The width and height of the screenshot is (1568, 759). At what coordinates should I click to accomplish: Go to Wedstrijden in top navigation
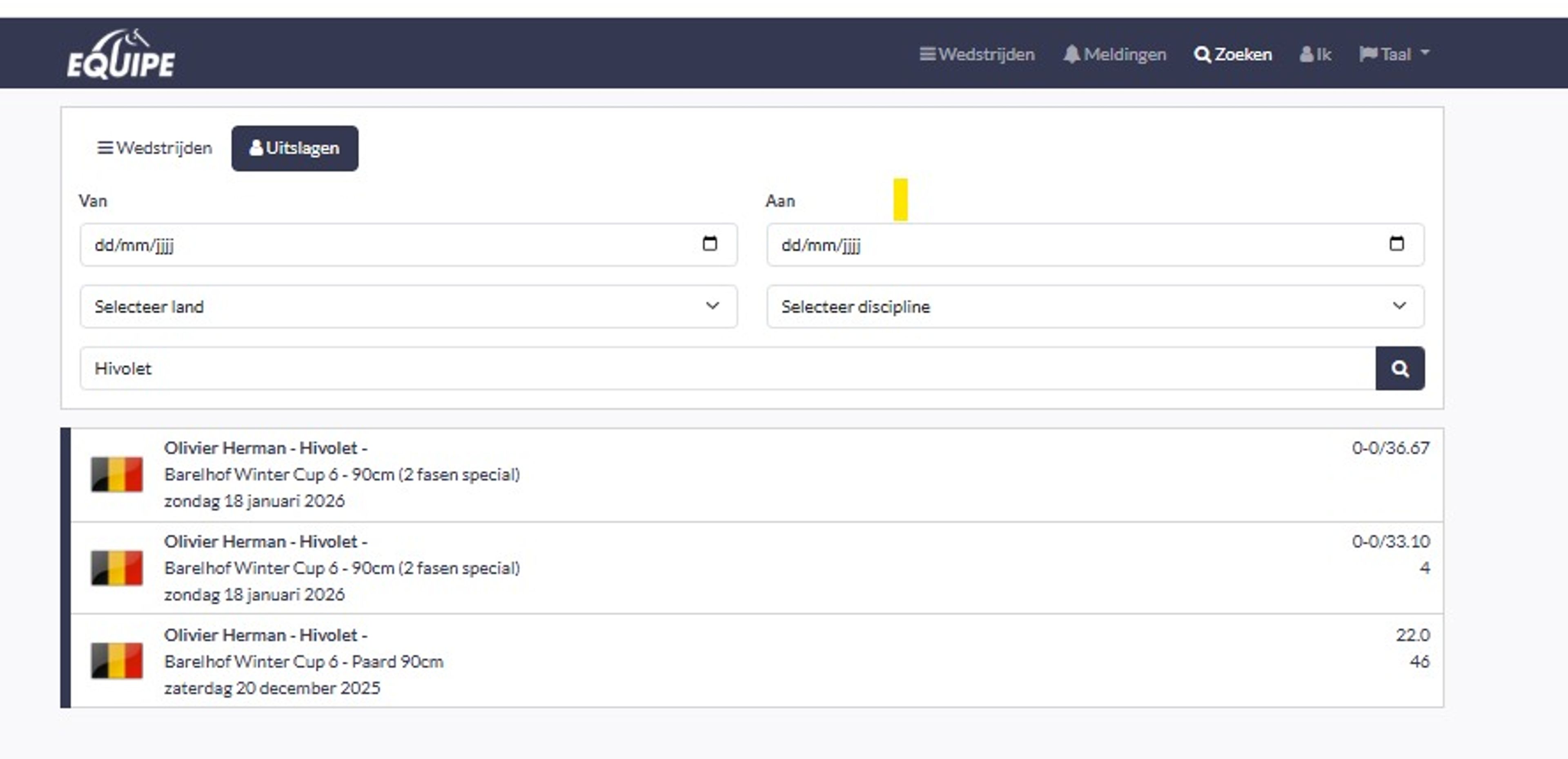coord(977,55)
